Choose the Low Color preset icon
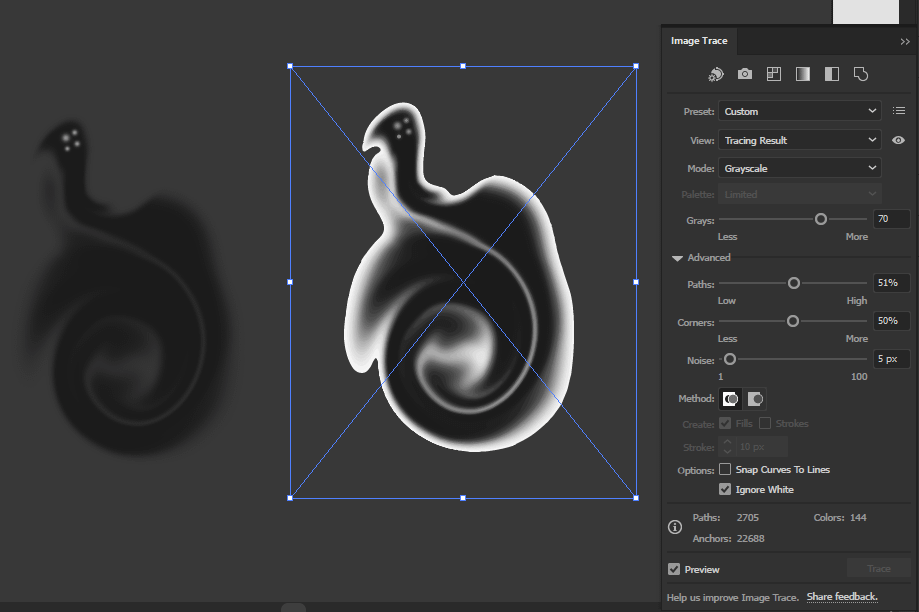 point(774,74)
